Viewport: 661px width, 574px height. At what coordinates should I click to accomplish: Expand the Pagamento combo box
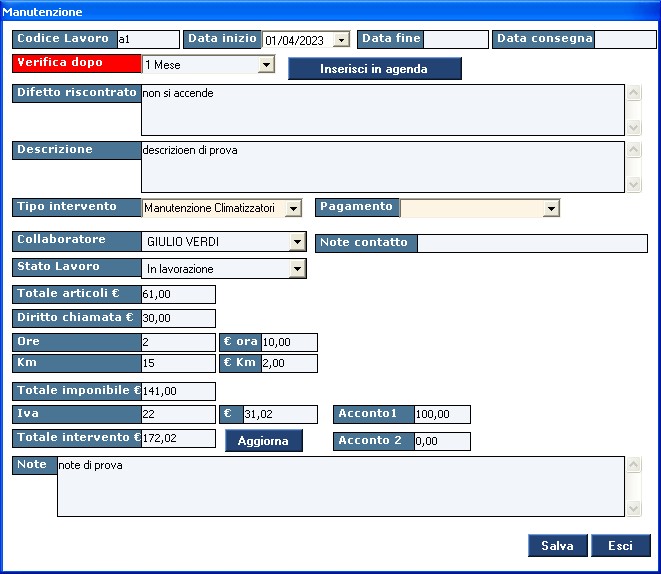(x=551, y=208)
